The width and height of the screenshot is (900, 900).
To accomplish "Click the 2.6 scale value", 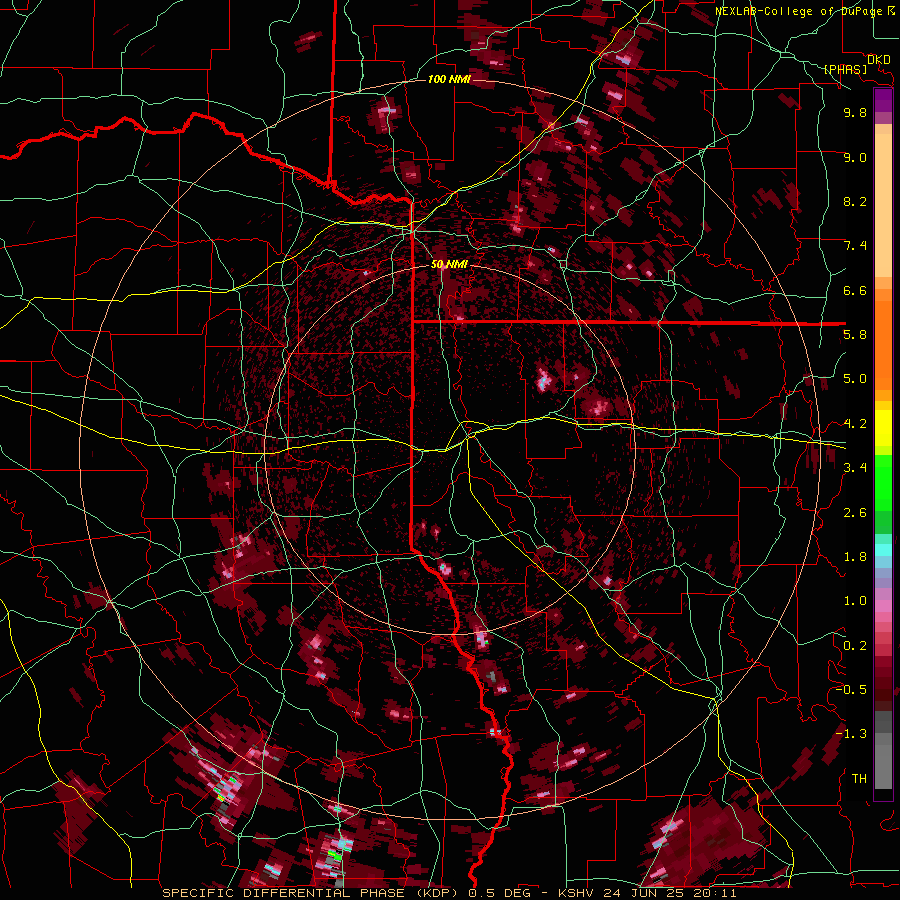I will (855, 513).
